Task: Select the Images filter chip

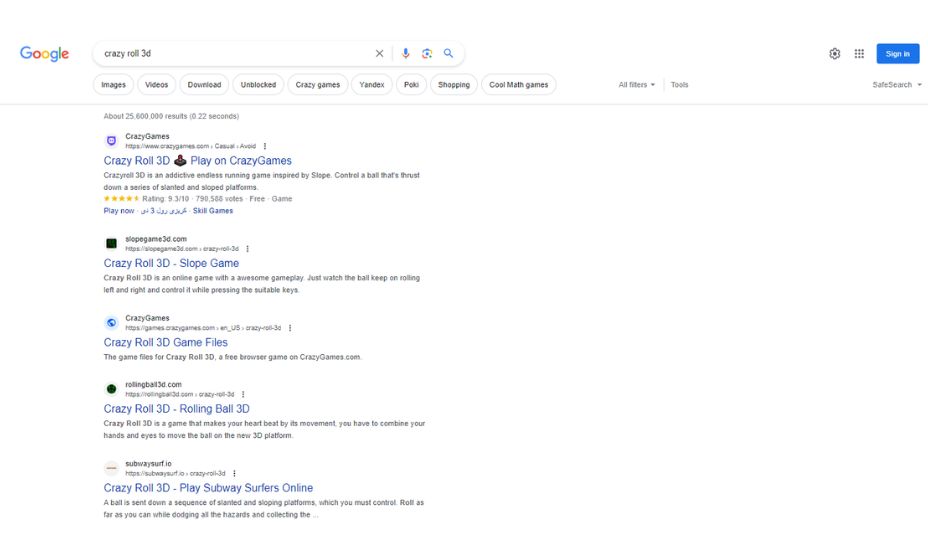Action: (114, 85)
